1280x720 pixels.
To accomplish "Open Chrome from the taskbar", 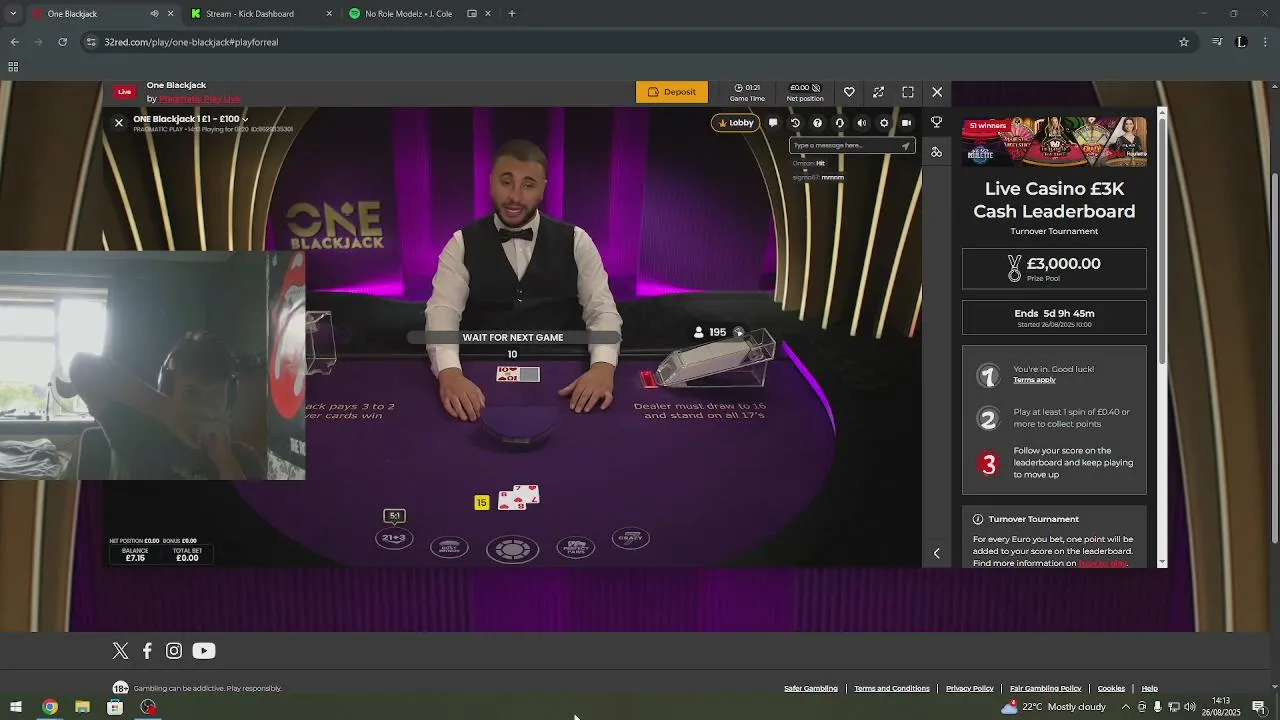I will click(x=49, y=707).
